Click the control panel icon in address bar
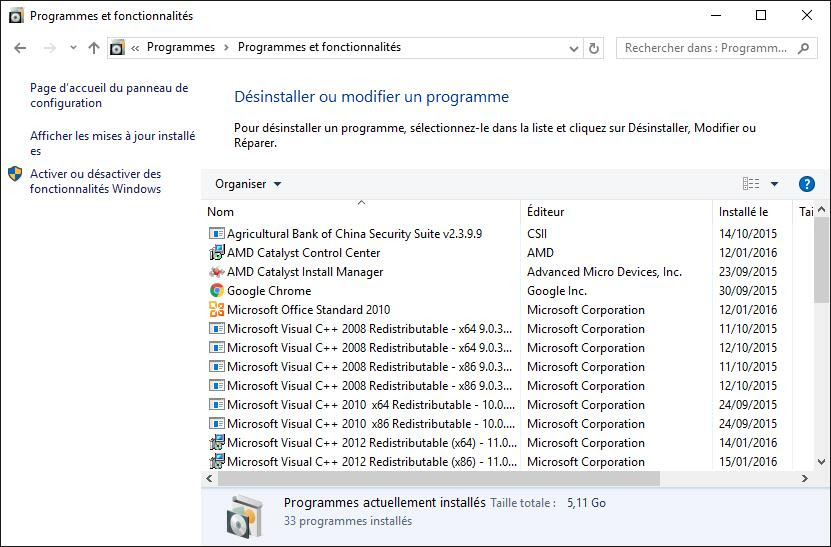The height and width of the screenshot is (547, 831). [117, 48]
